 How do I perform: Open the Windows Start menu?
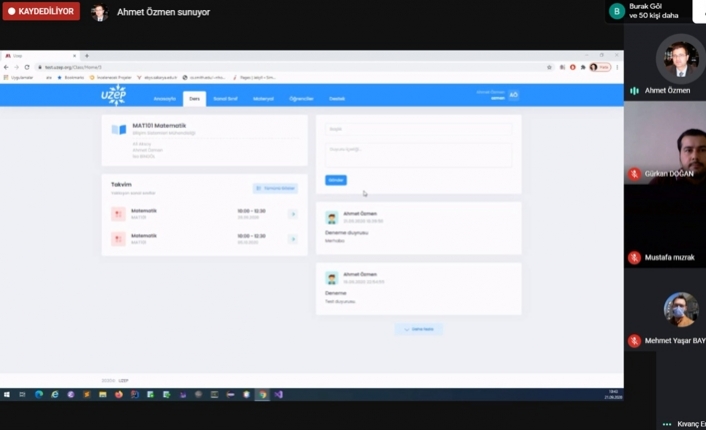[7, 394]
